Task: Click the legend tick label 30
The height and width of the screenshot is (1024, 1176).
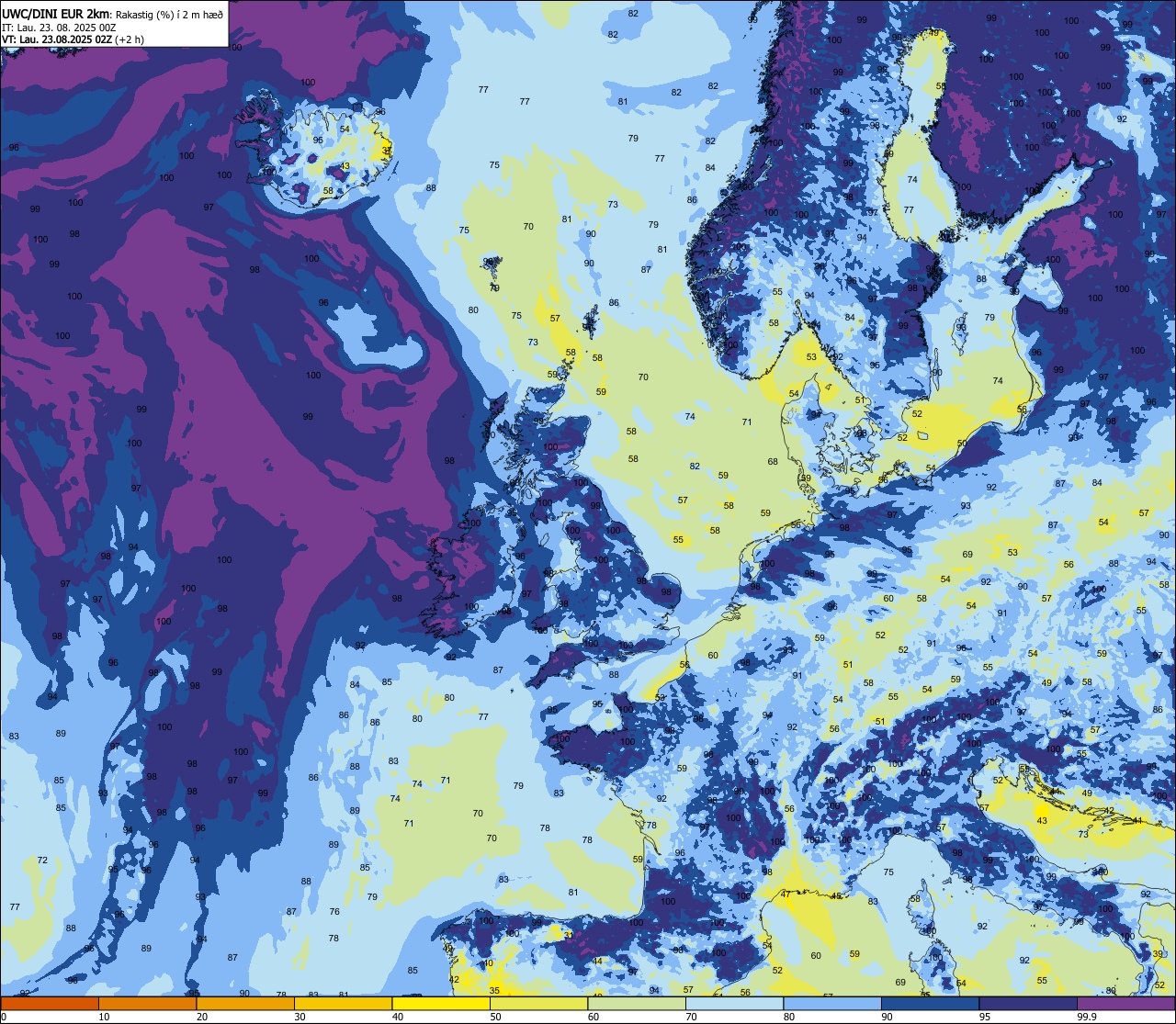Action: tap(300, 1017)
